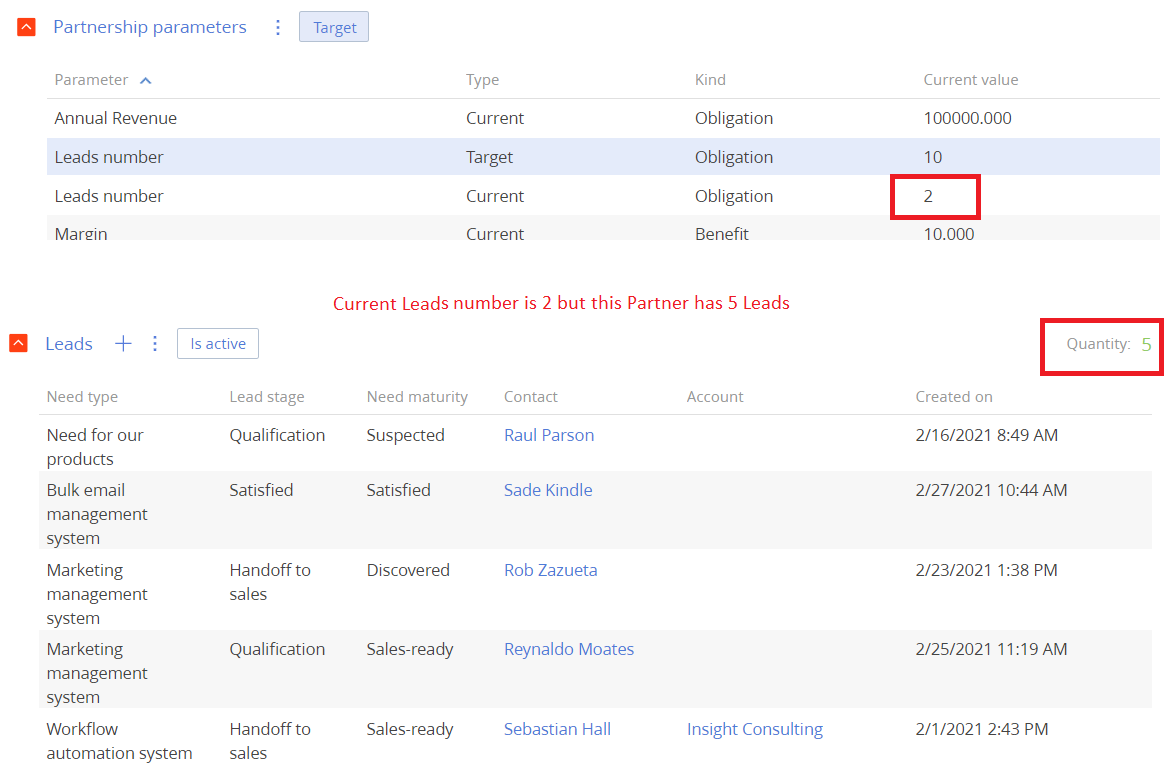Click the Account column header
1173x772 pixels.
point(715,397)
